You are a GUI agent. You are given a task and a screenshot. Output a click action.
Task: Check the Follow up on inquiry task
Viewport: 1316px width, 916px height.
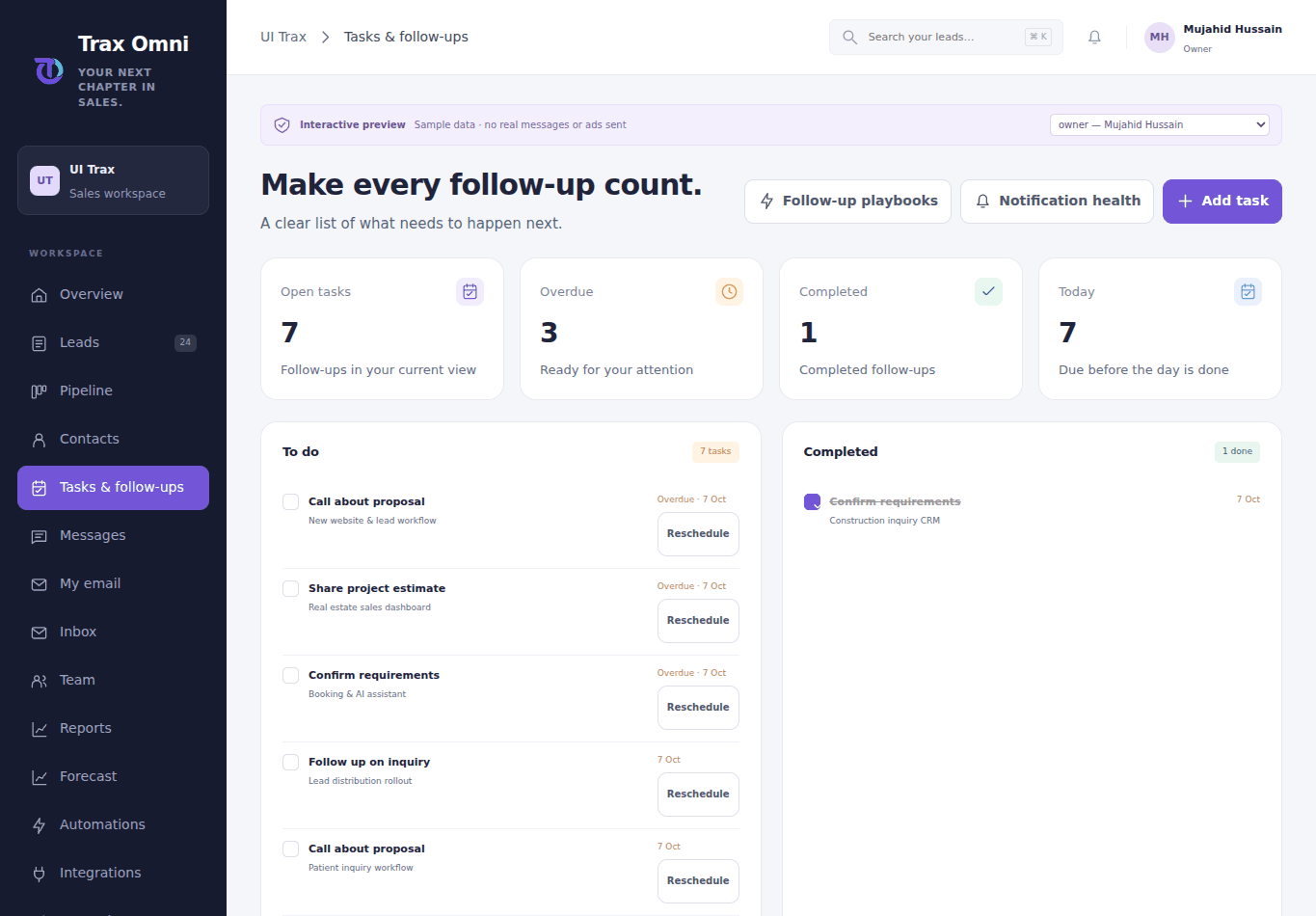pos(290,762)
